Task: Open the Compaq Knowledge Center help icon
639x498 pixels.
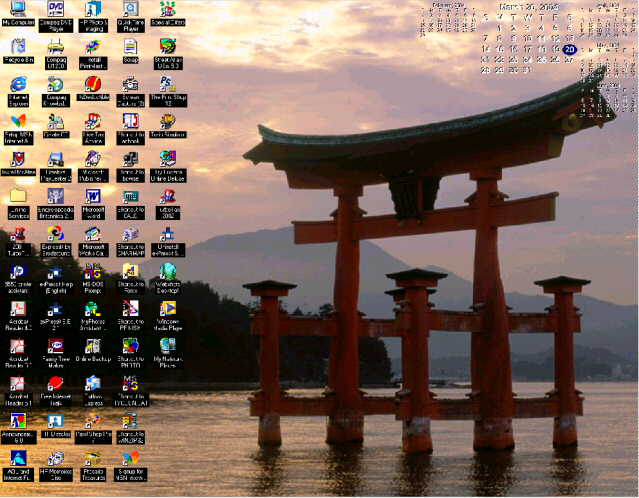Action: 55,85
